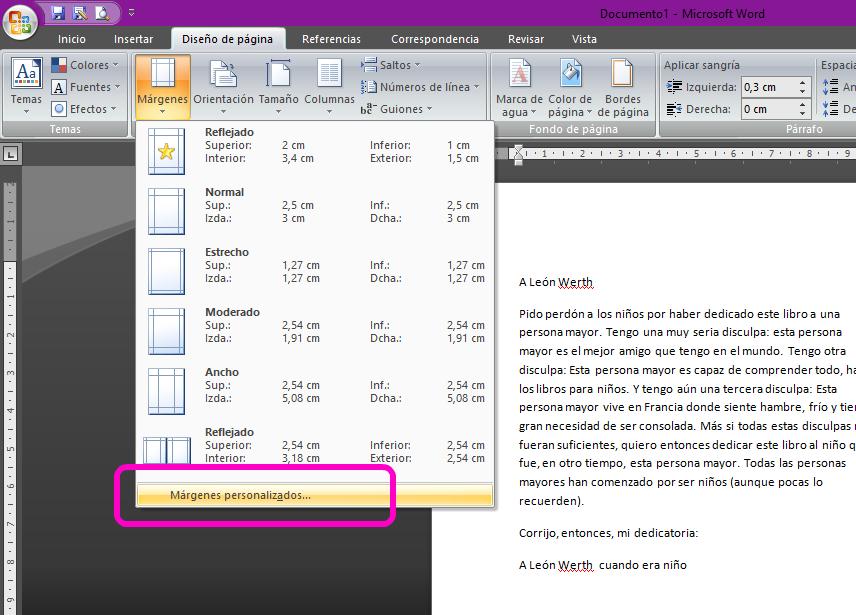Choose Márgenes personalizados option
The width and height of the screenshot is (856, 615).
240,495
